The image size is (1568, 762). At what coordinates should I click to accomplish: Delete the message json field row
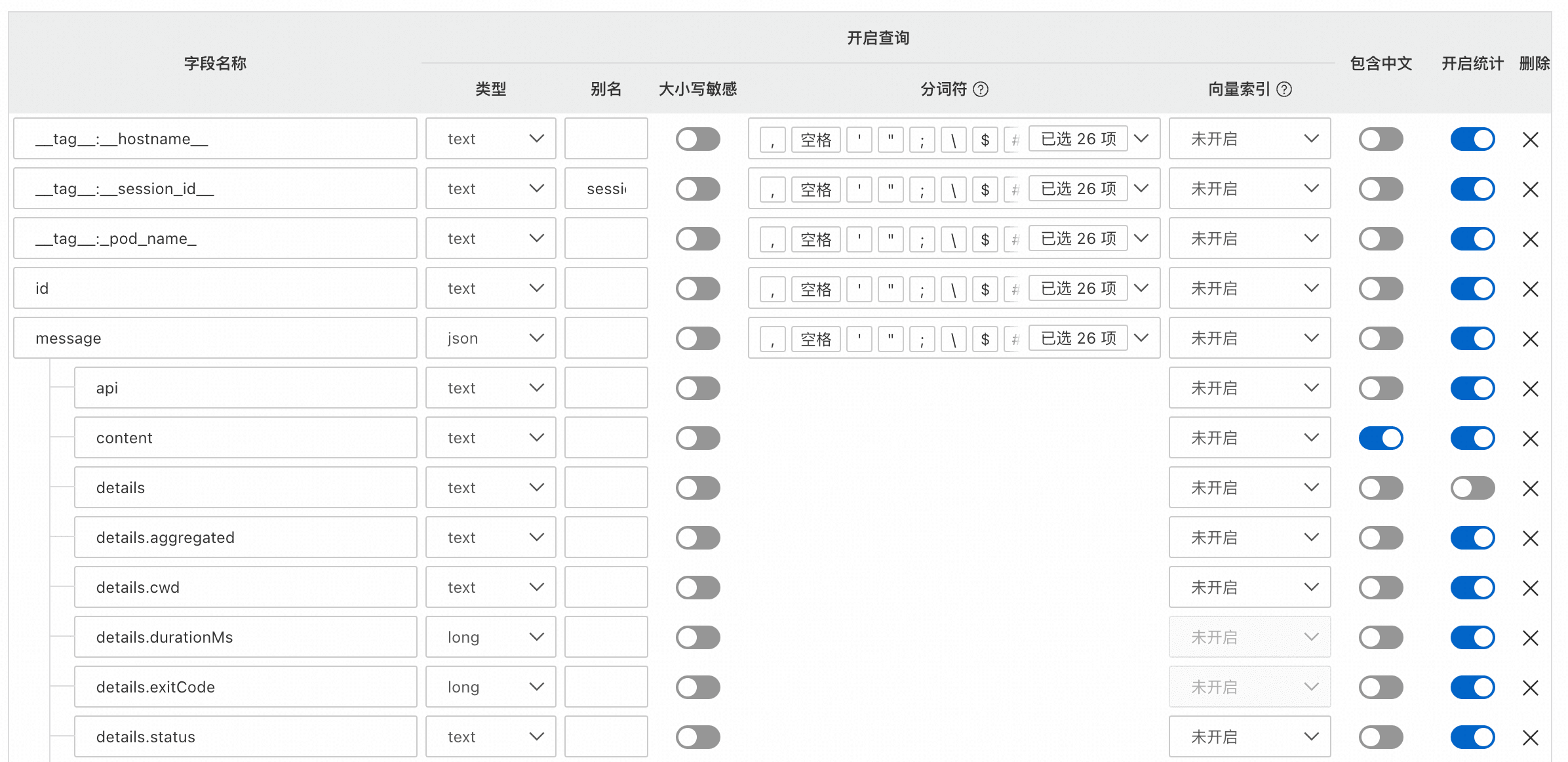[1531, 339]
